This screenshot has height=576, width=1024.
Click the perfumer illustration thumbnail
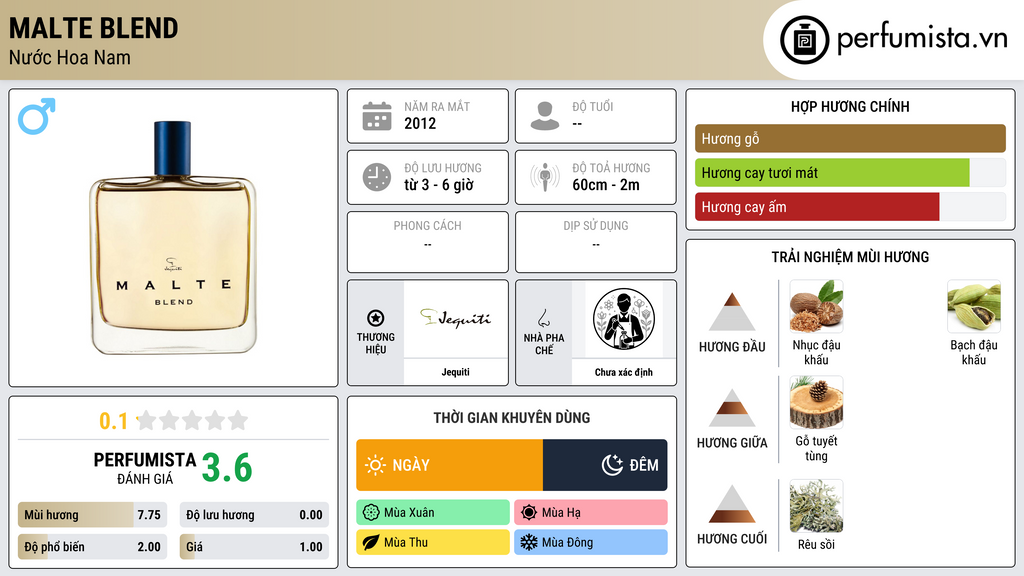click(624, 319)
